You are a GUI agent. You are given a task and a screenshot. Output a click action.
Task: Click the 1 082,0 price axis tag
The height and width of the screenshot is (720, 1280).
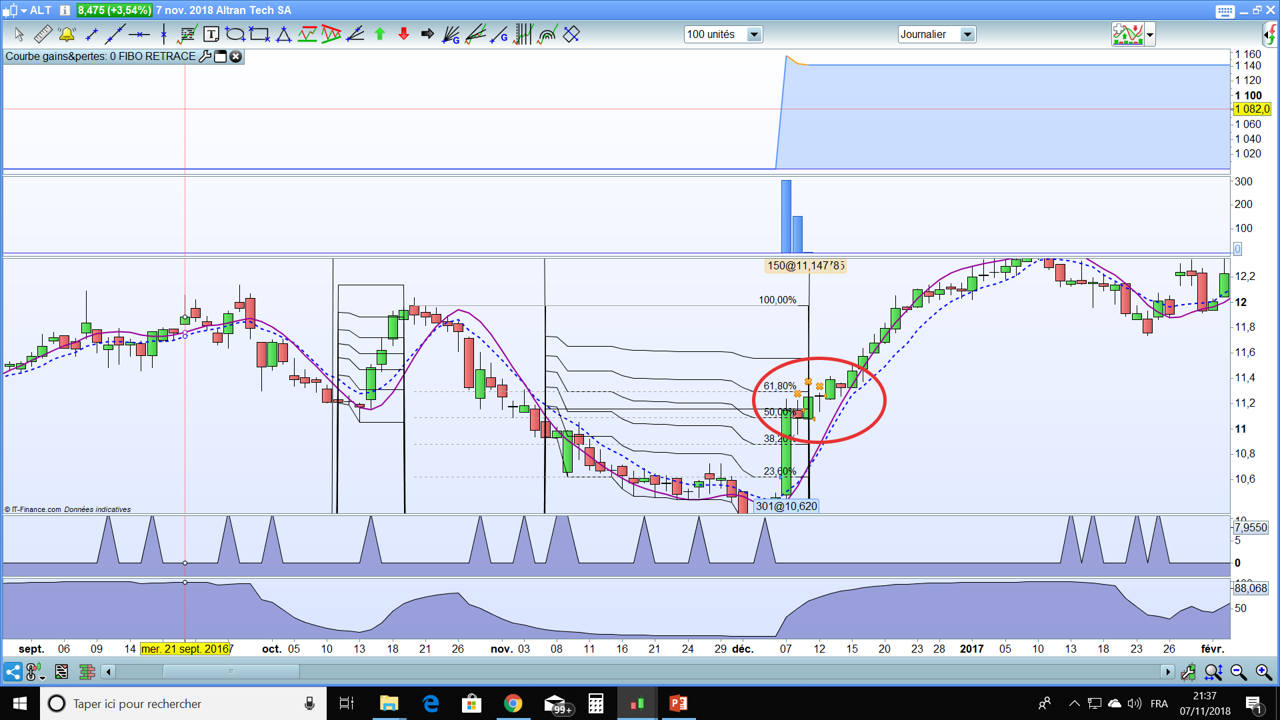(x=1252, y=109)
